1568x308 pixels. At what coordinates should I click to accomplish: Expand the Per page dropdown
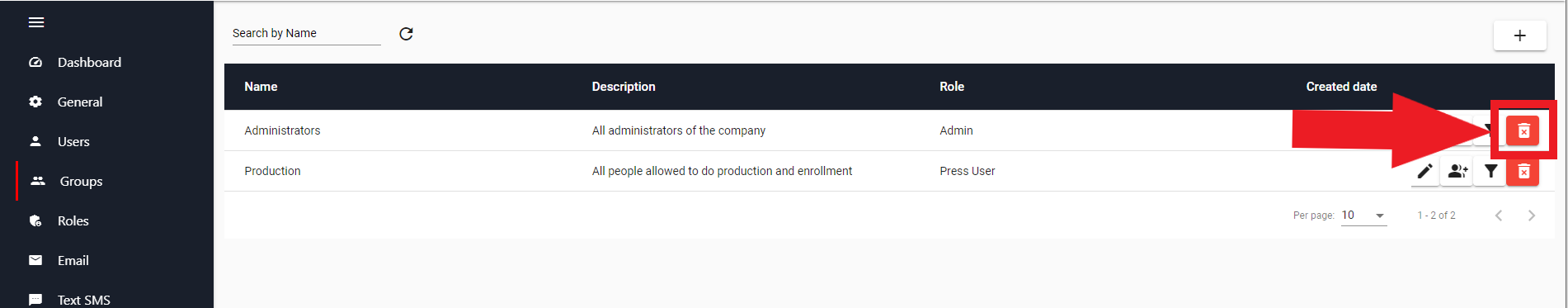(1363, 216)
